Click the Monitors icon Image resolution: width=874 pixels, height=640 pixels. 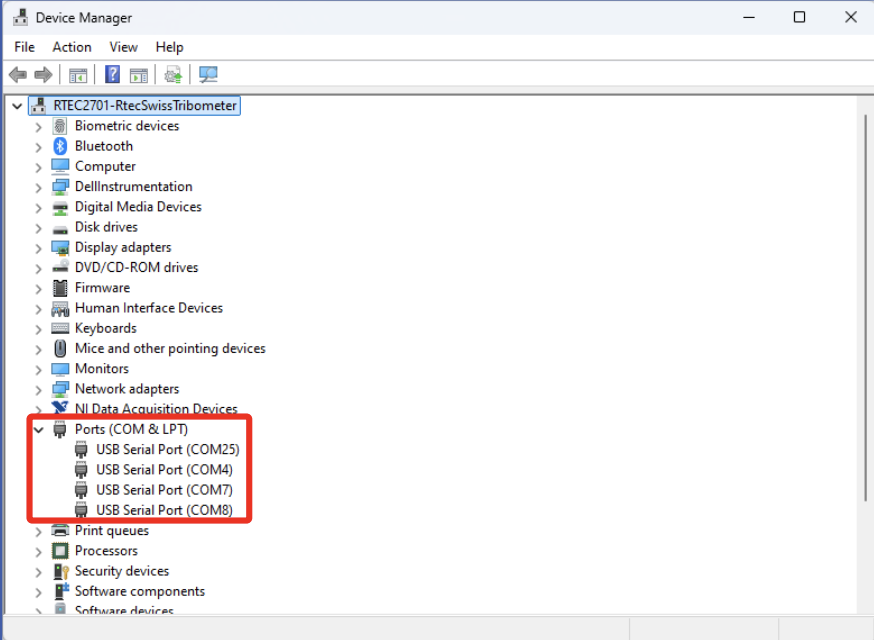click(60, 369)
